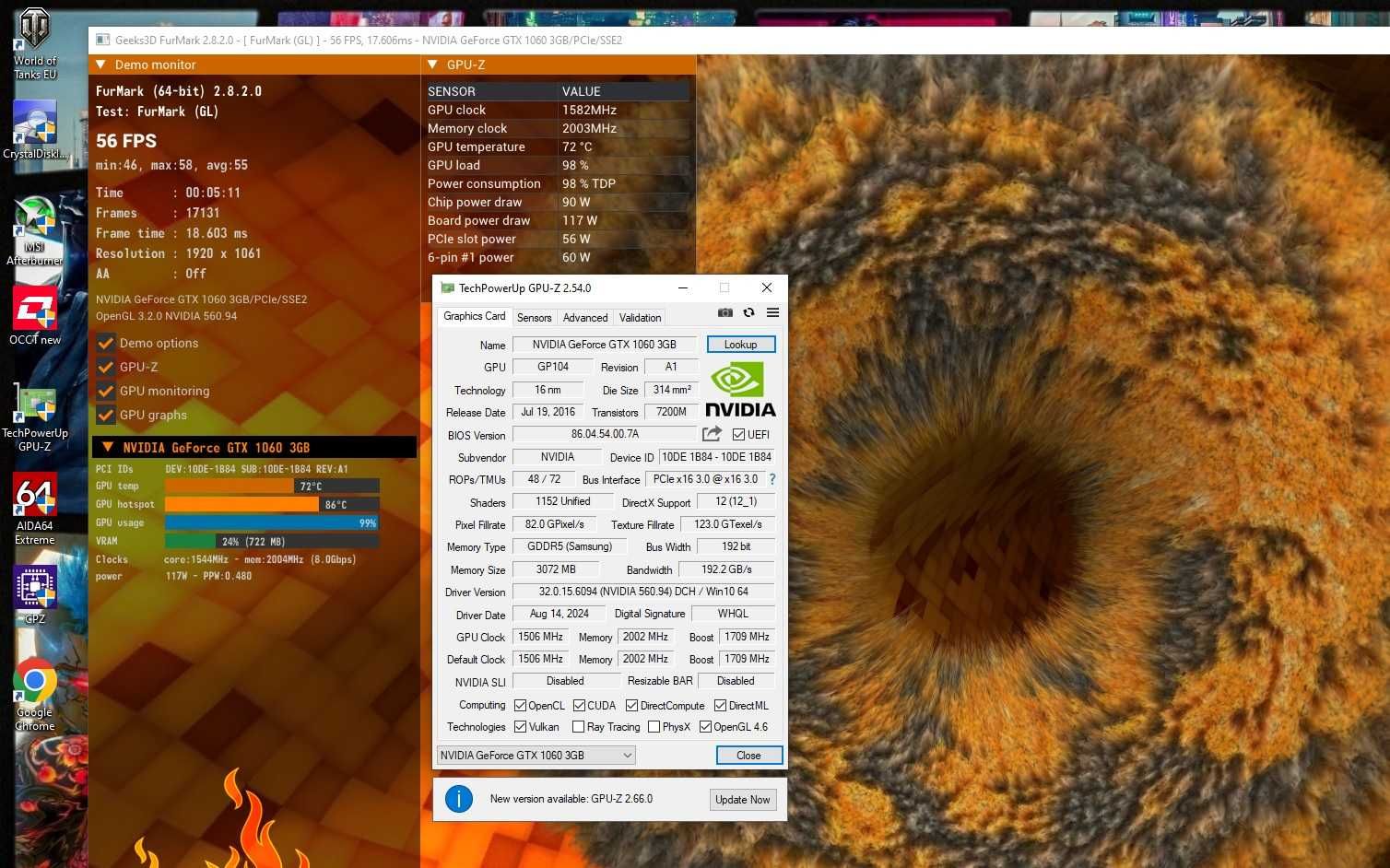Collapse the GPU-Z sensor panel
This screenshot has height=868, width=1390.
pyautogui.click(x=432, y=65)
